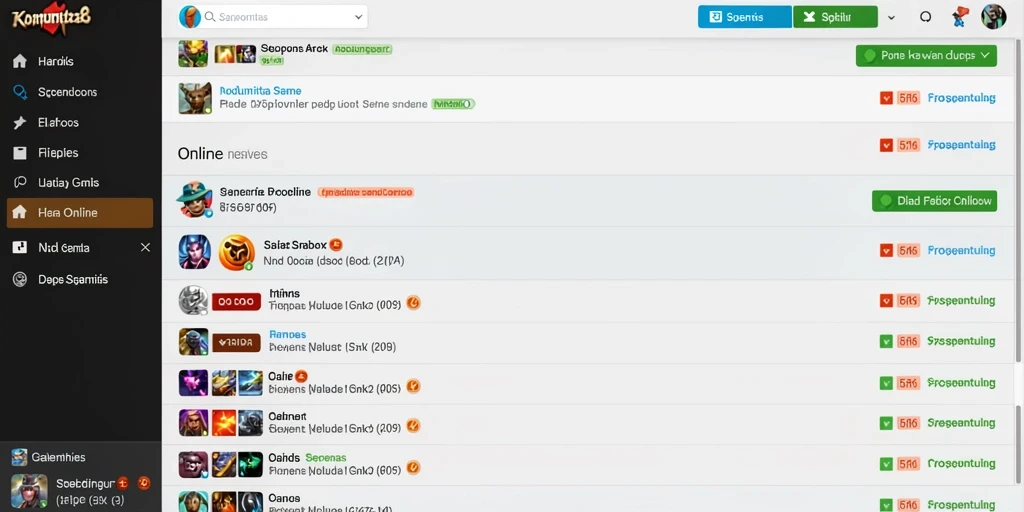Click the home icon beside Hardis
1024x512 pixels.
20,61
